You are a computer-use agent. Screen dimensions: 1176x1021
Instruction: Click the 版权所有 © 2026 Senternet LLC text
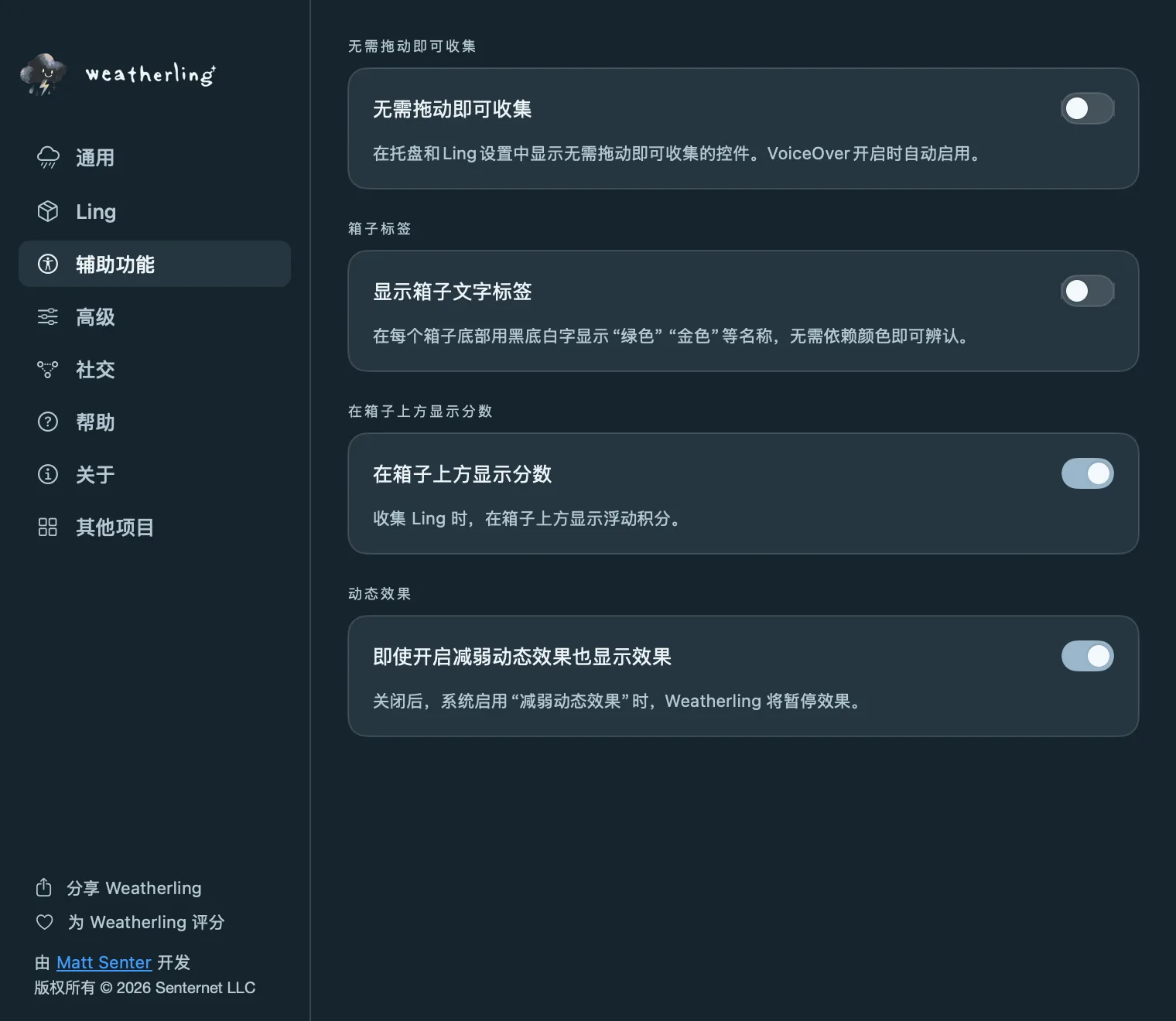(x=145, y=988)
